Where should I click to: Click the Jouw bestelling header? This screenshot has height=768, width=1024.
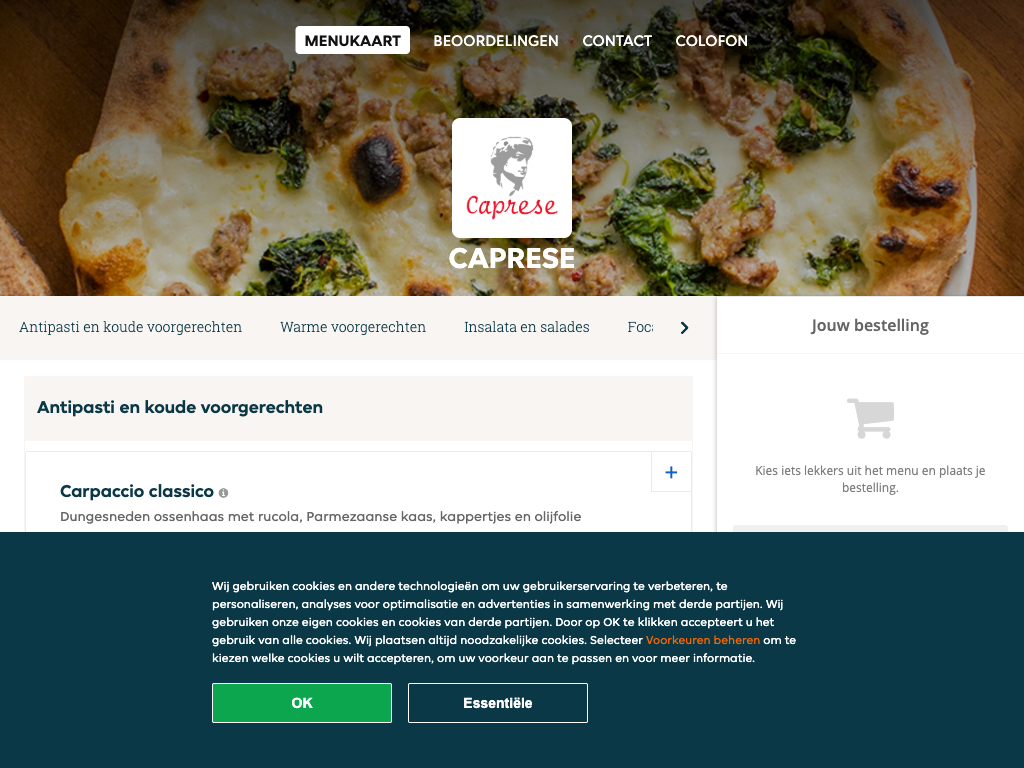870,325
